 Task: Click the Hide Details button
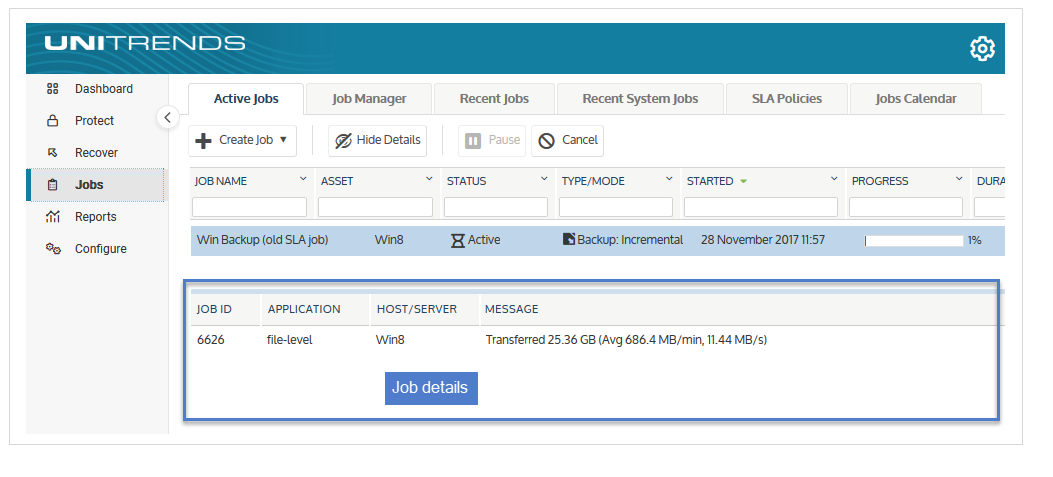coord(377,140)
